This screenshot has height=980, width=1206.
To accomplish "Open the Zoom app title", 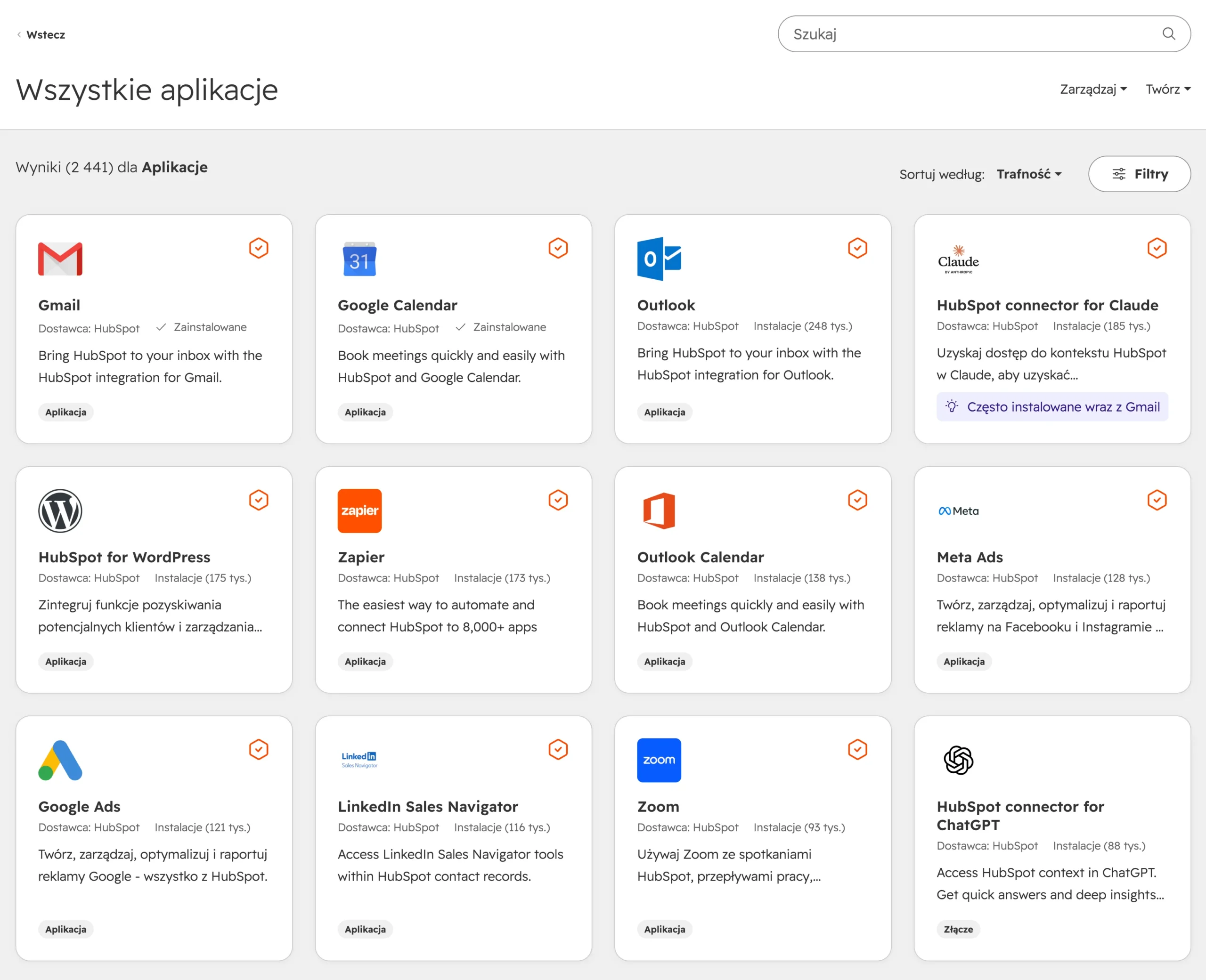I will click(658, 807).
